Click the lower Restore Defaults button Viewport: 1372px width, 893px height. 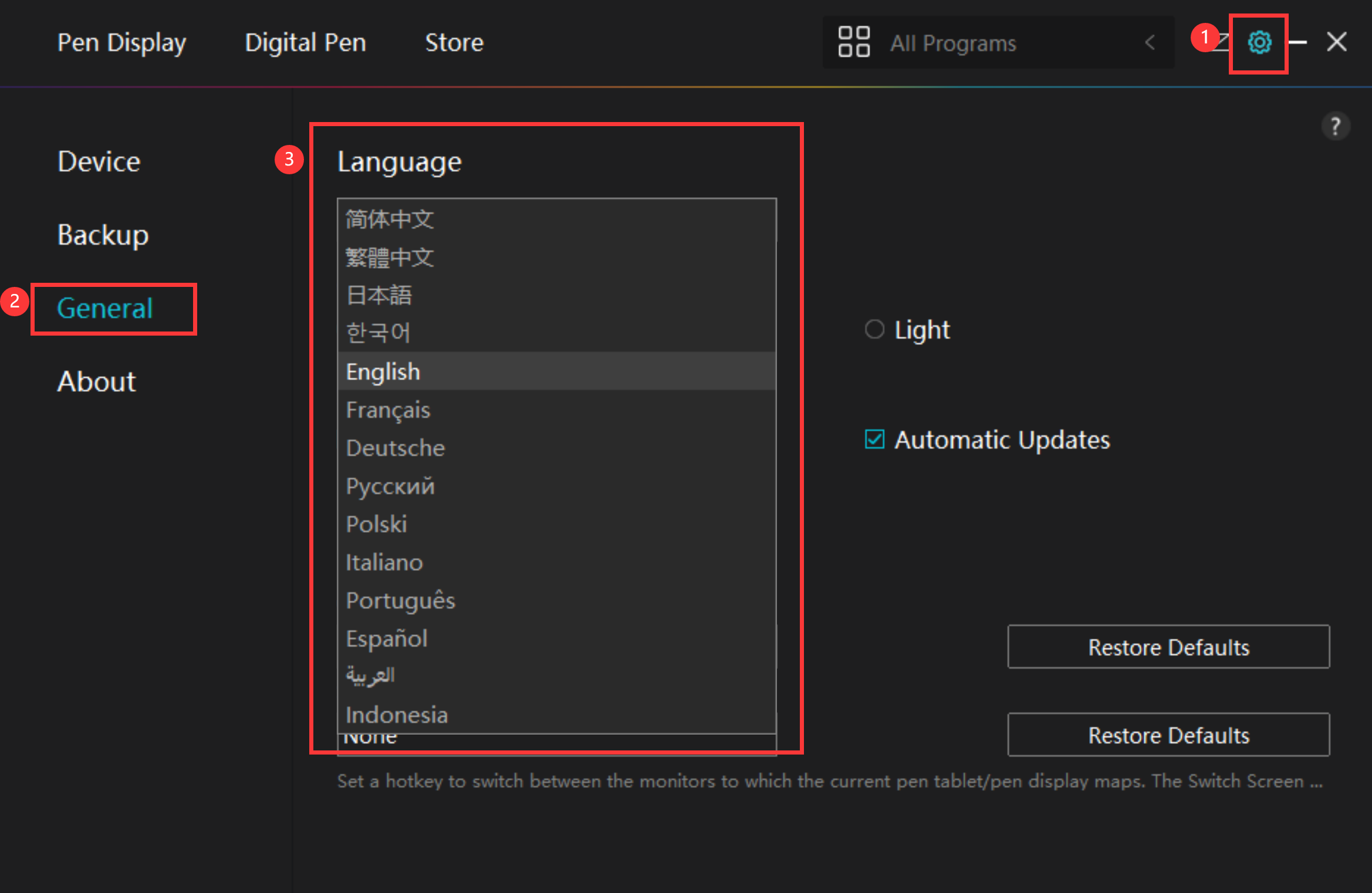point(1168,735)
